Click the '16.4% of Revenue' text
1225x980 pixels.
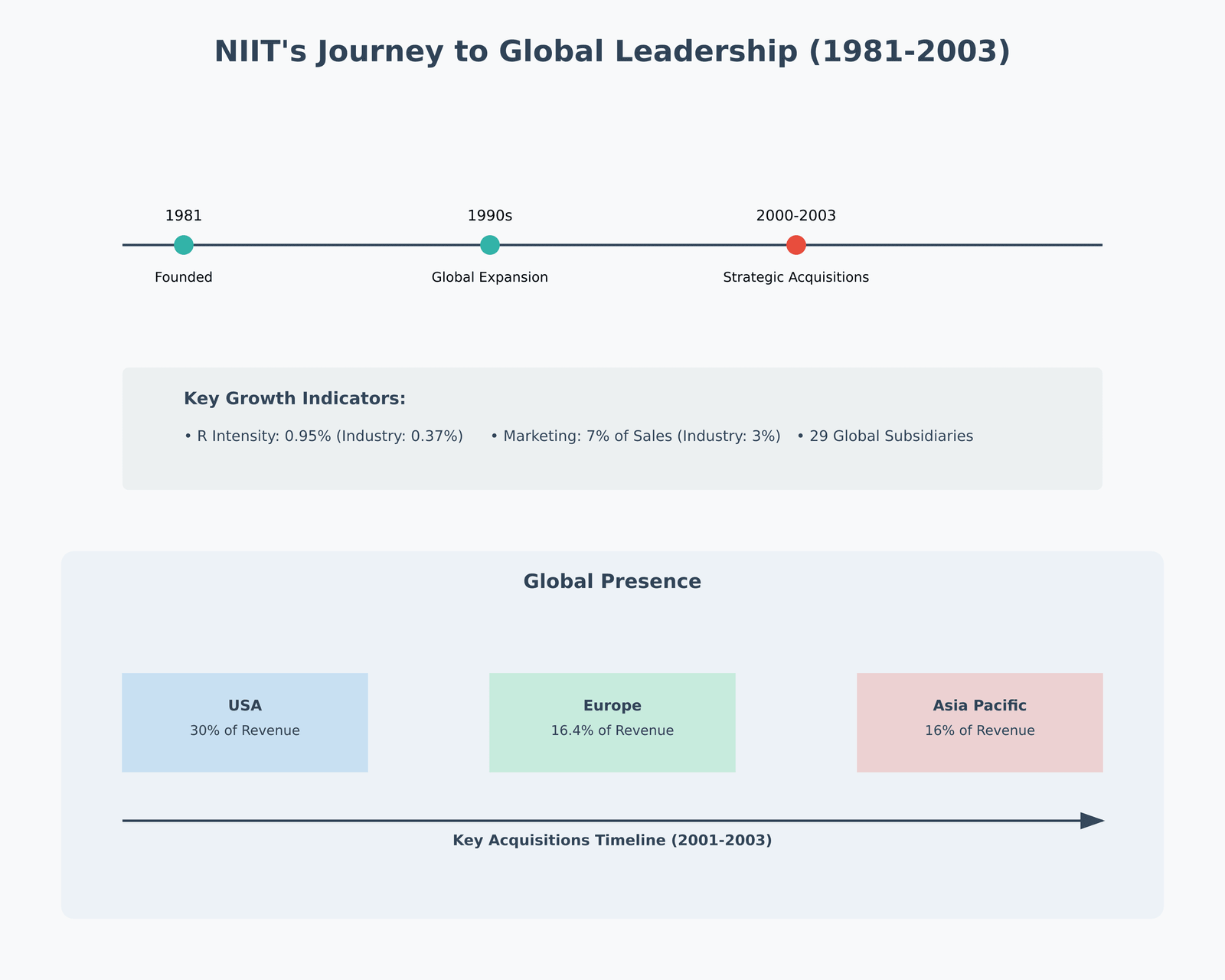click(612, 730)
